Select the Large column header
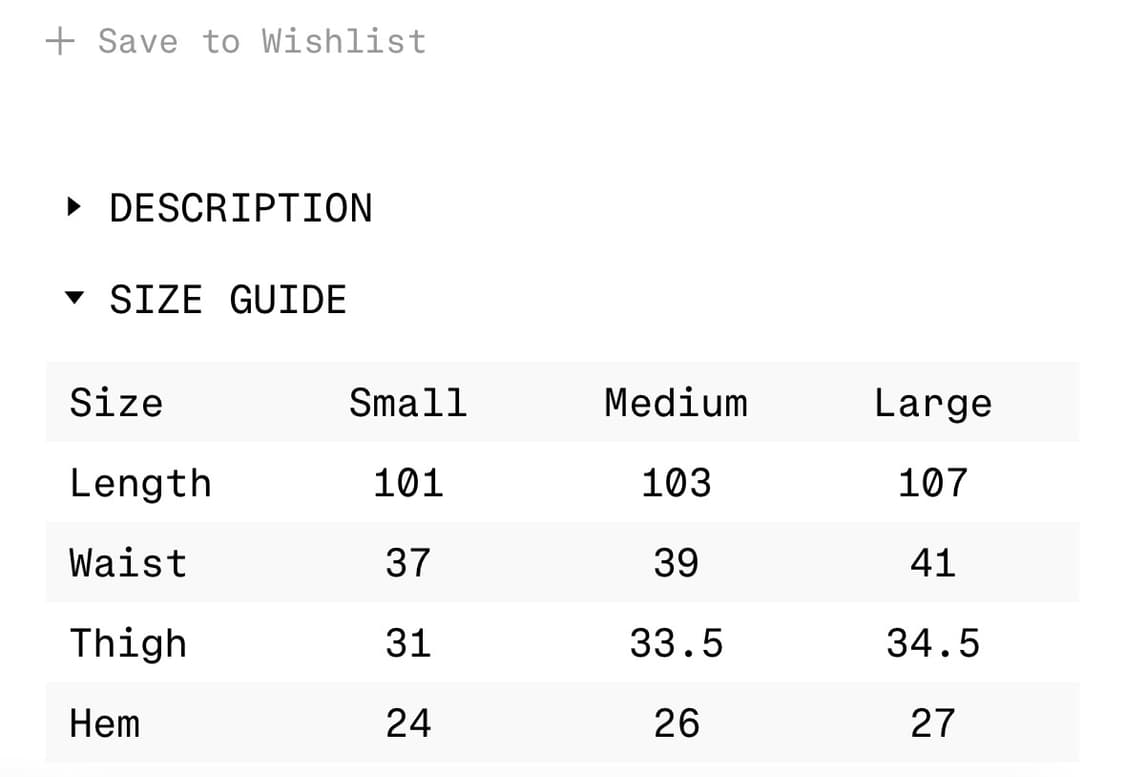Screen dimensions: 1125x777 pyautogui.click(x=933, y=403)
